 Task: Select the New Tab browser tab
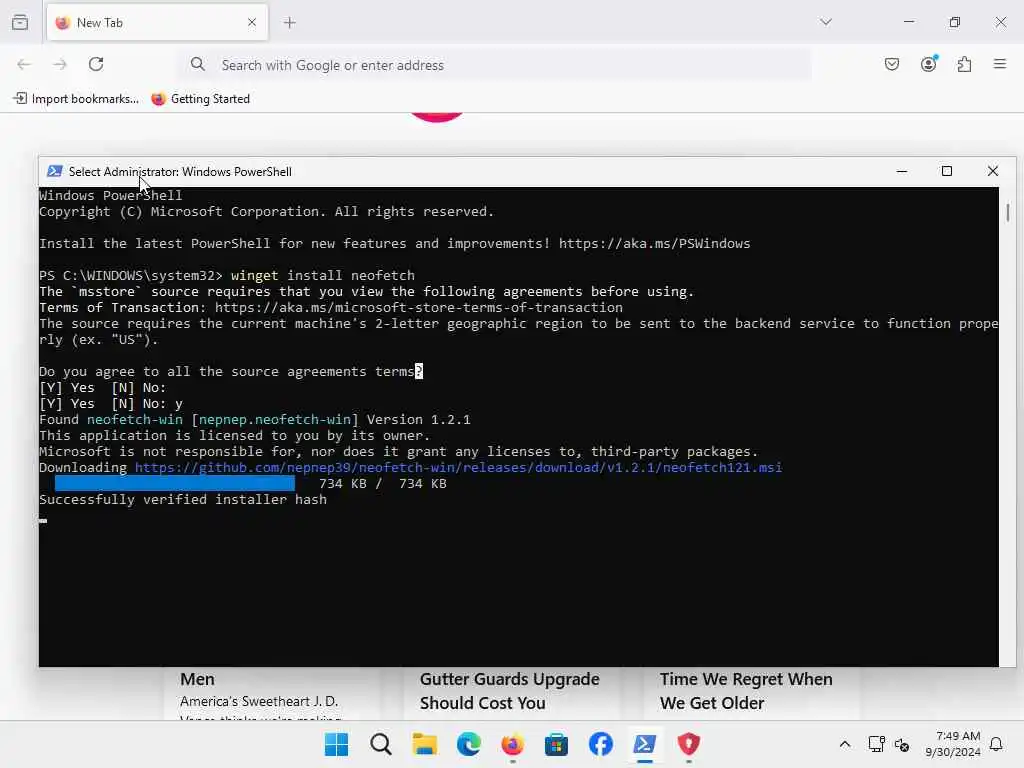click(x=157, y=22)
